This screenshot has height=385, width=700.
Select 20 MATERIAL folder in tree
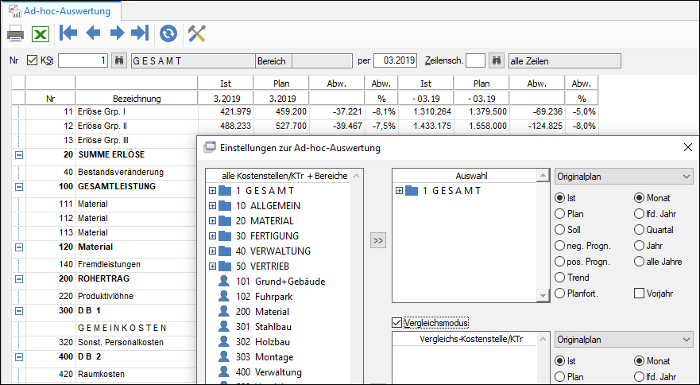click(x=265, y=221)
